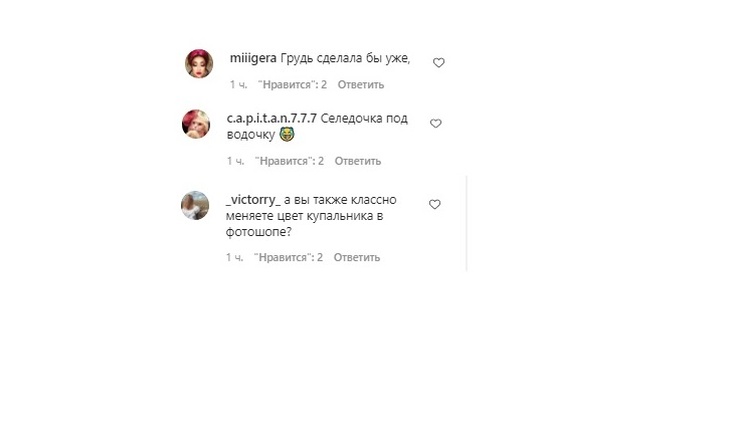Click the vertical scrollbar beside the comments
Viewport: 730px width, 439px height.
tap(466, 223)
